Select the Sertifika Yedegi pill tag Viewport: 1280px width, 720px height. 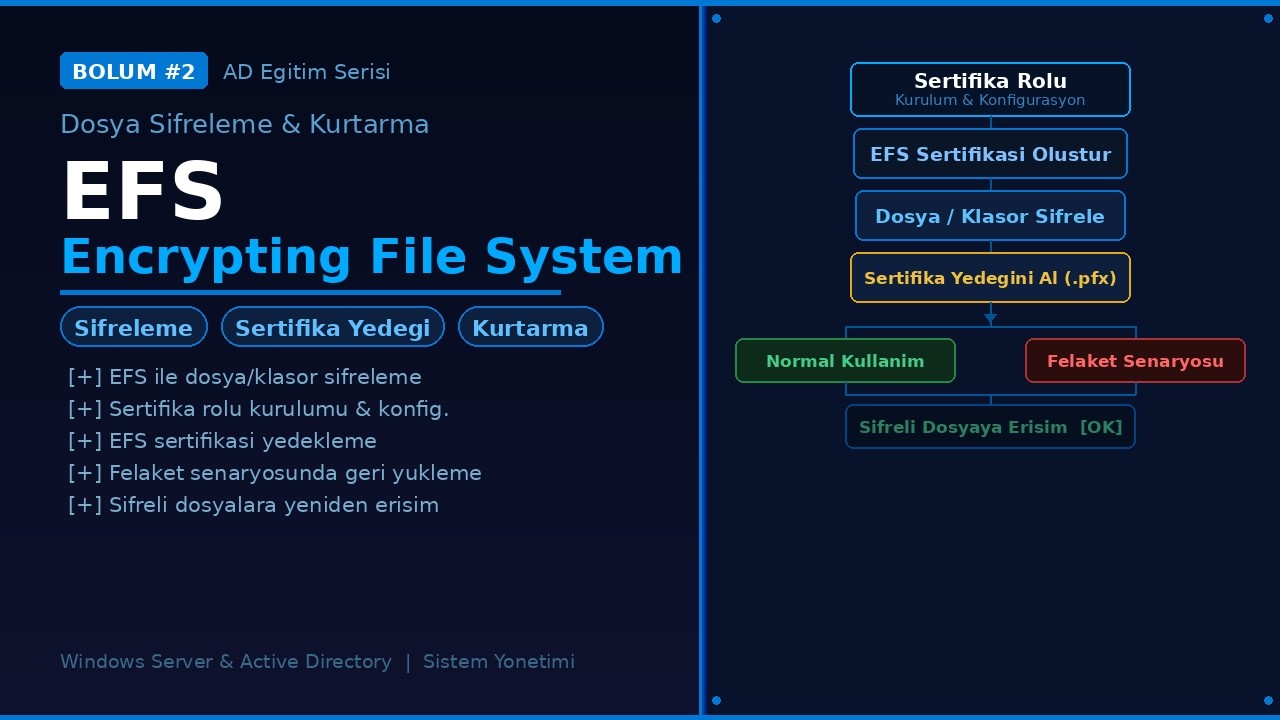click(x=333, y=327)
